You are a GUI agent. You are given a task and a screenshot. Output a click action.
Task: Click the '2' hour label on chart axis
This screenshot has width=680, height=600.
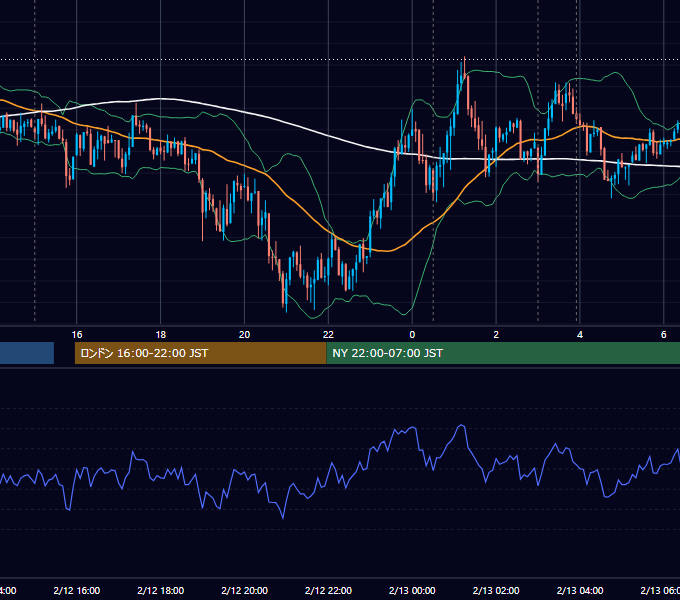click(x=496, y=334)
